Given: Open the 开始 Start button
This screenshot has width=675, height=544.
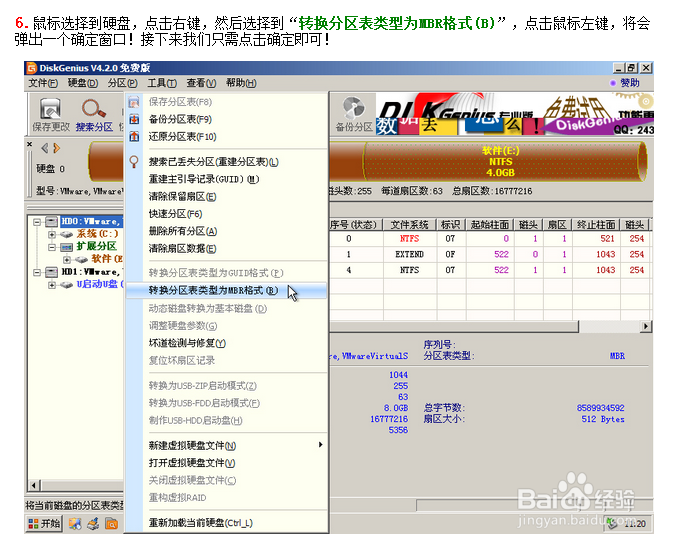Looking at the screenshot, I should click(x=44, y=523).
